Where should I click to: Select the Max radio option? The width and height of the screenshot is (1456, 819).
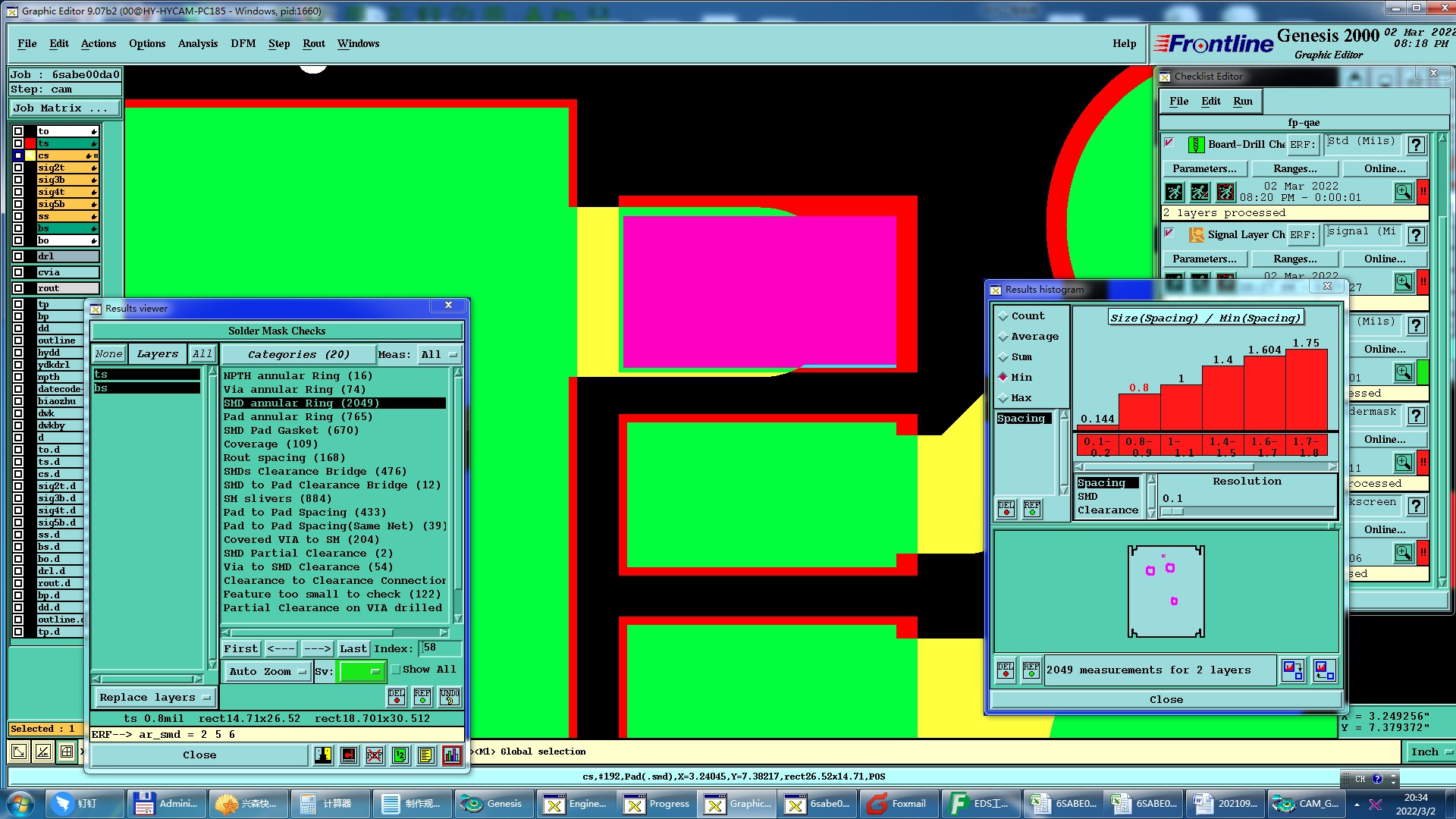pos(1003,398)
